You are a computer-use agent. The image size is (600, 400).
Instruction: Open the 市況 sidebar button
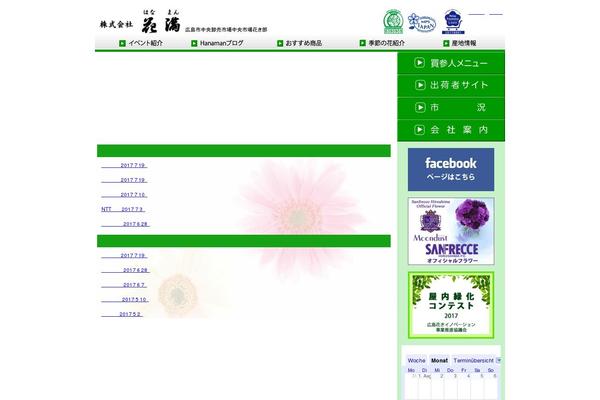[x=451, y=108]
